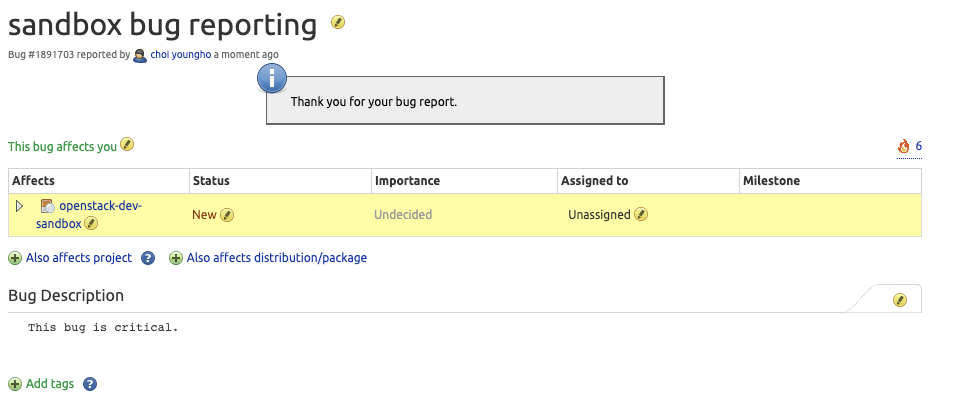Click the green plus beside Add tags
The height and width of the screenshot is (394, 957).
click(15, 384)
